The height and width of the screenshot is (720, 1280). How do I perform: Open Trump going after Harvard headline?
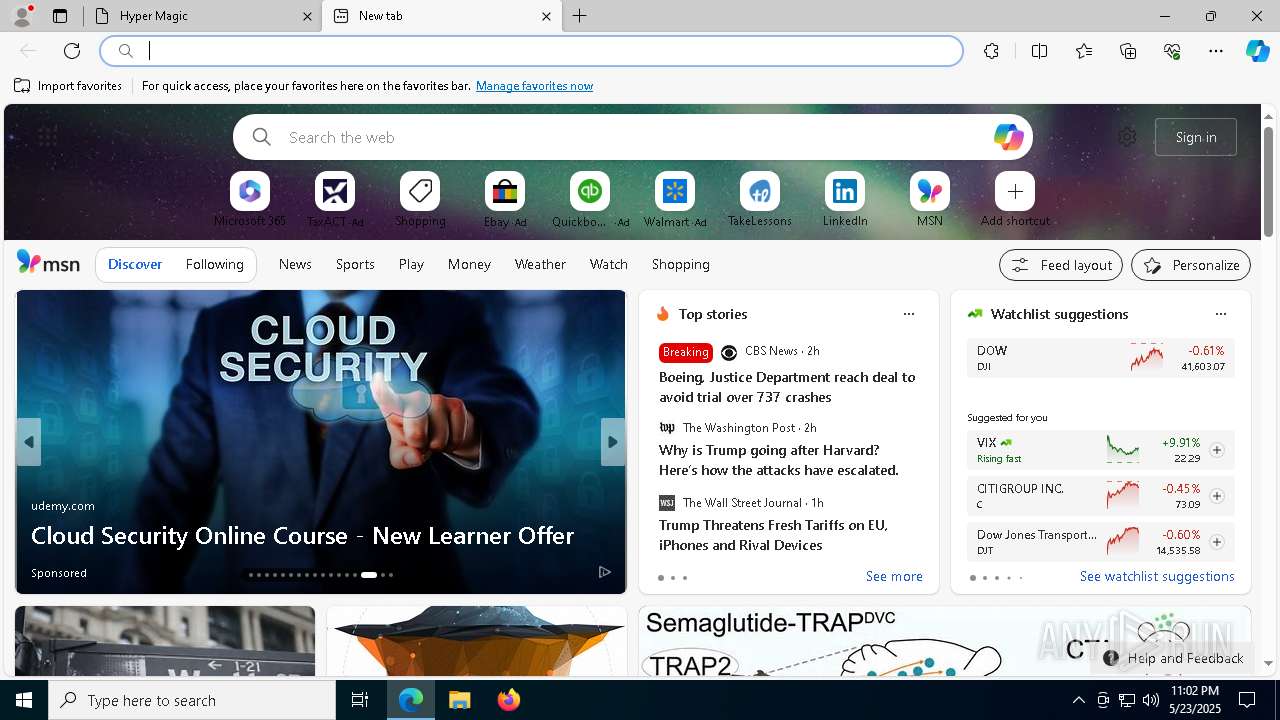779,460
